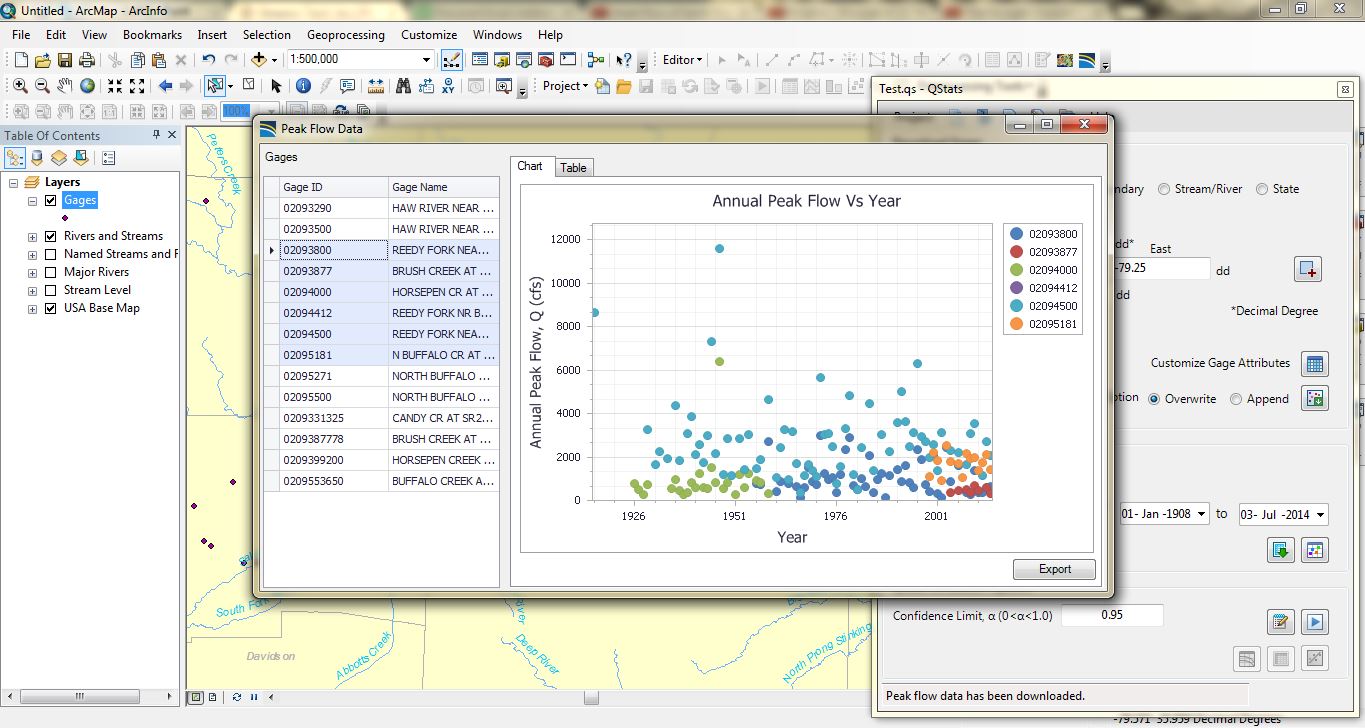The width and height of the screenshot is (1365, 728).
Task: Open the map scale 1:500,000 dropdown
Action: [x=426, y=60]
